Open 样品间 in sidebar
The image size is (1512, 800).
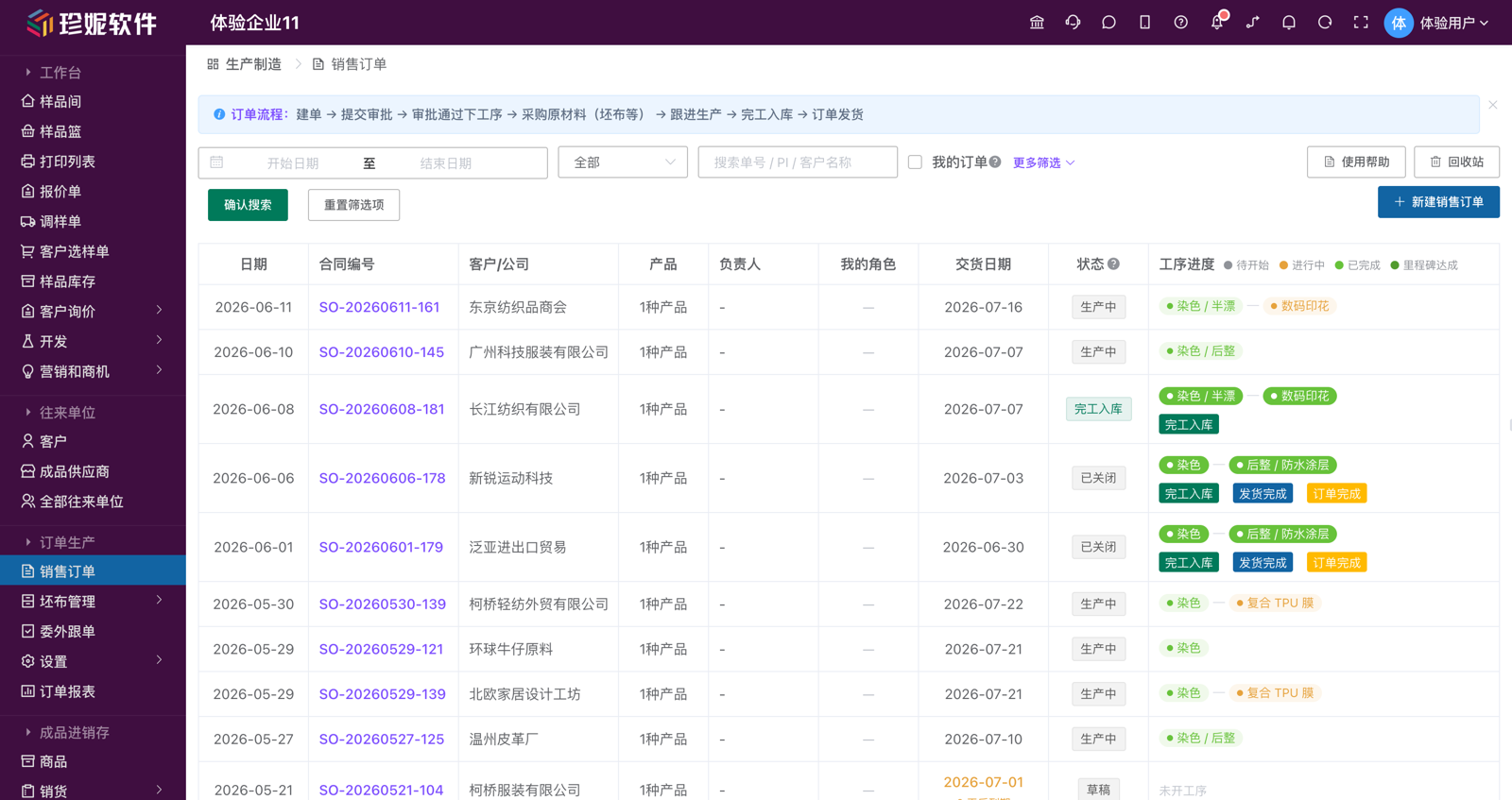click(x=60, y=101)
